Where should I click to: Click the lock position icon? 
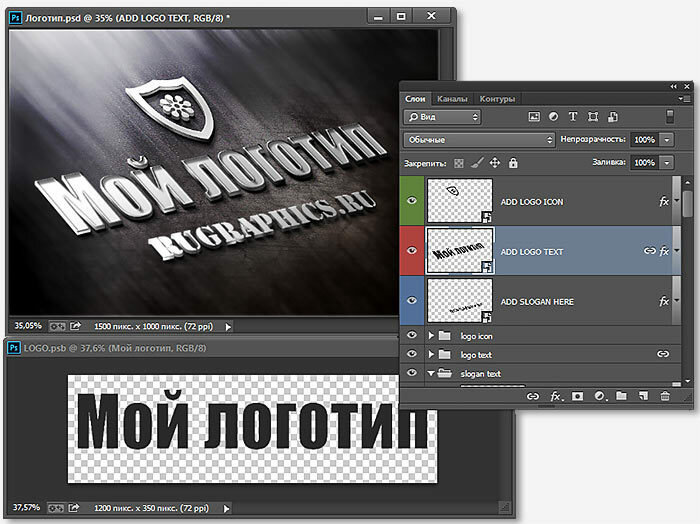click(495, 162)
